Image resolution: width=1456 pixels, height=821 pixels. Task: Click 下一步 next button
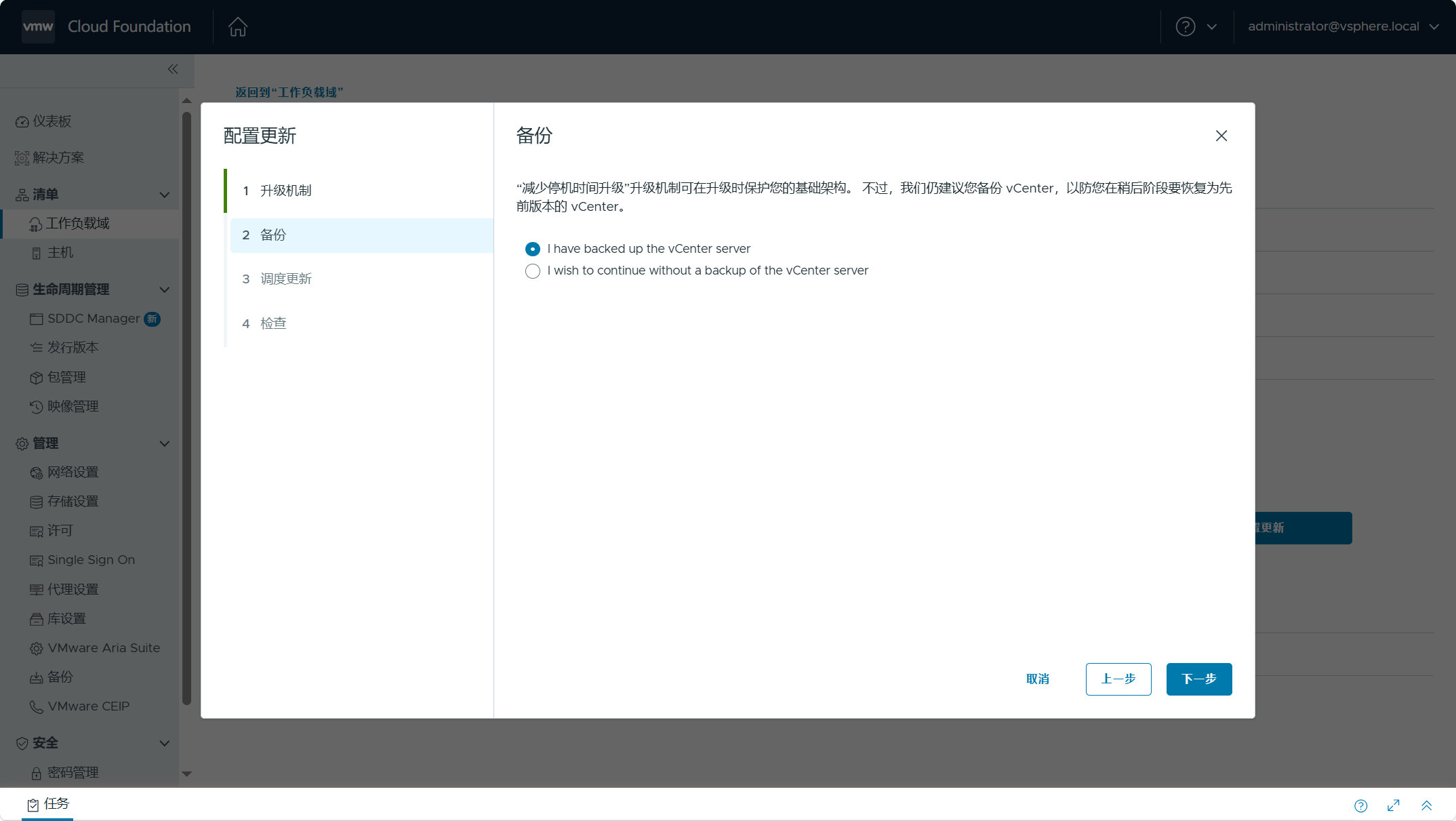coord(1199,679)
